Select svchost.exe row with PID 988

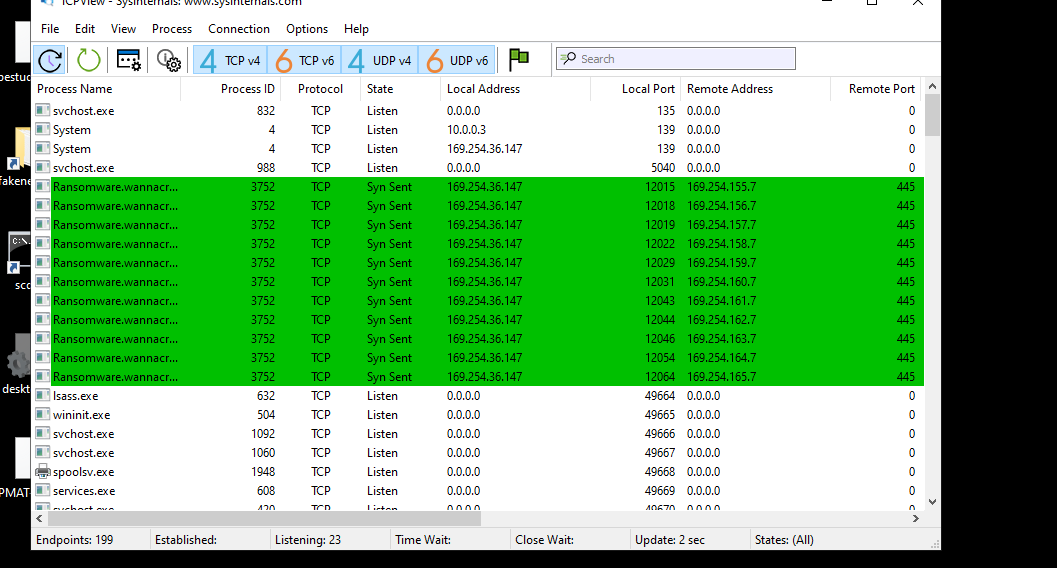click(478, 168)
